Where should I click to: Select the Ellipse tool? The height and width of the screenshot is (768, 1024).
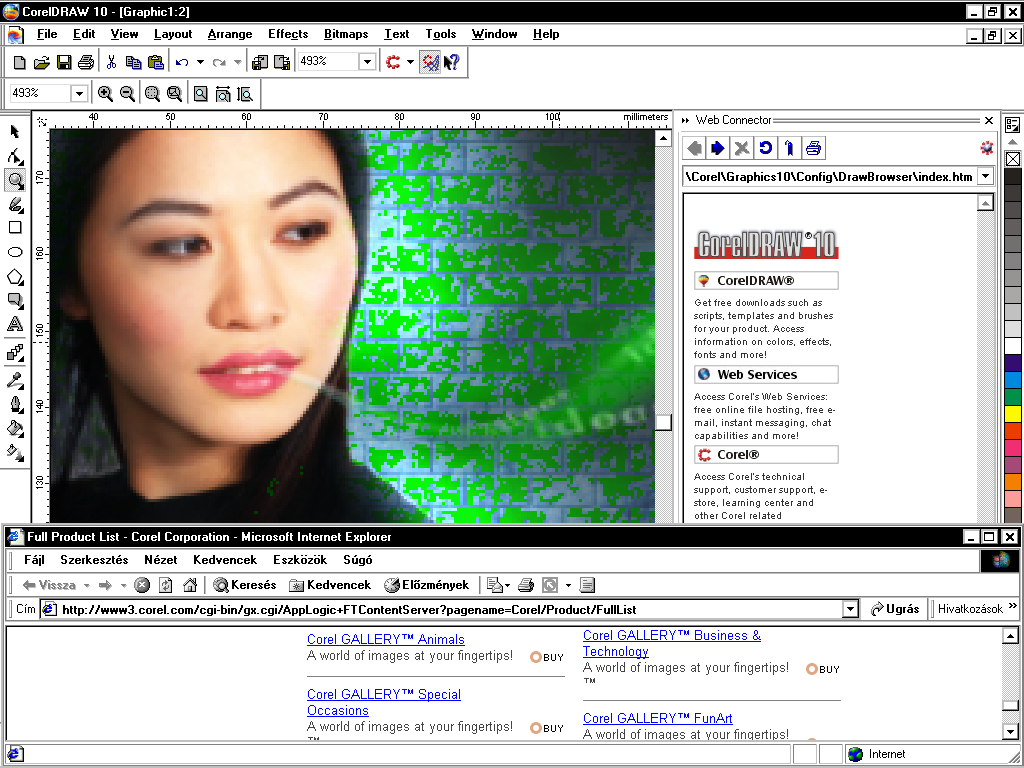pyautogui.click(x=15, y=252)
